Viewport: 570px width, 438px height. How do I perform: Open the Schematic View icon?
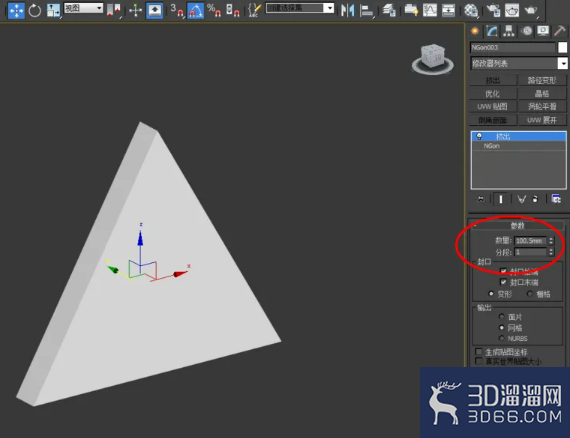[448, 10]
